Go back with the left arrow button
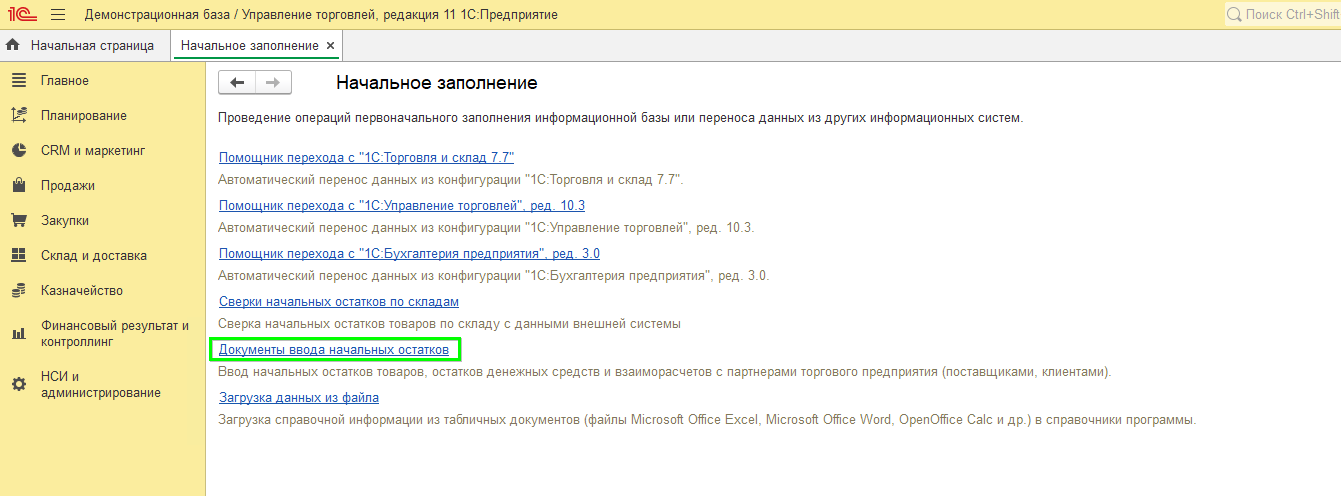This screenshot has width=1341, height=496. click(237, 83)
